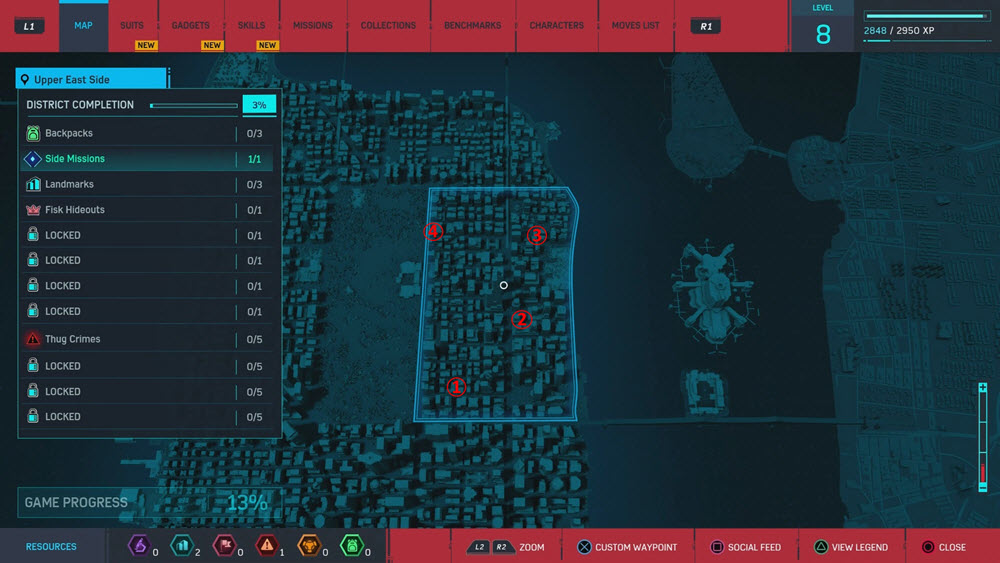Click the 0/5 Thug Crimes count
The height and width of the screenshot is (563, 1000).
click(254, 339)
